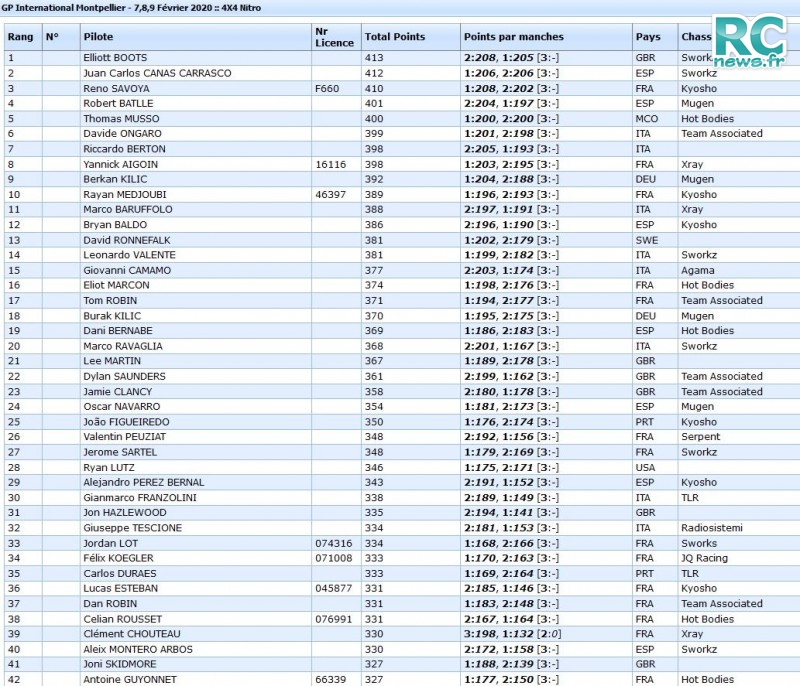Select pilot name Marco BARUFFOLO
The height and width of the screenshot is (686, 800).
coord(128,209)
